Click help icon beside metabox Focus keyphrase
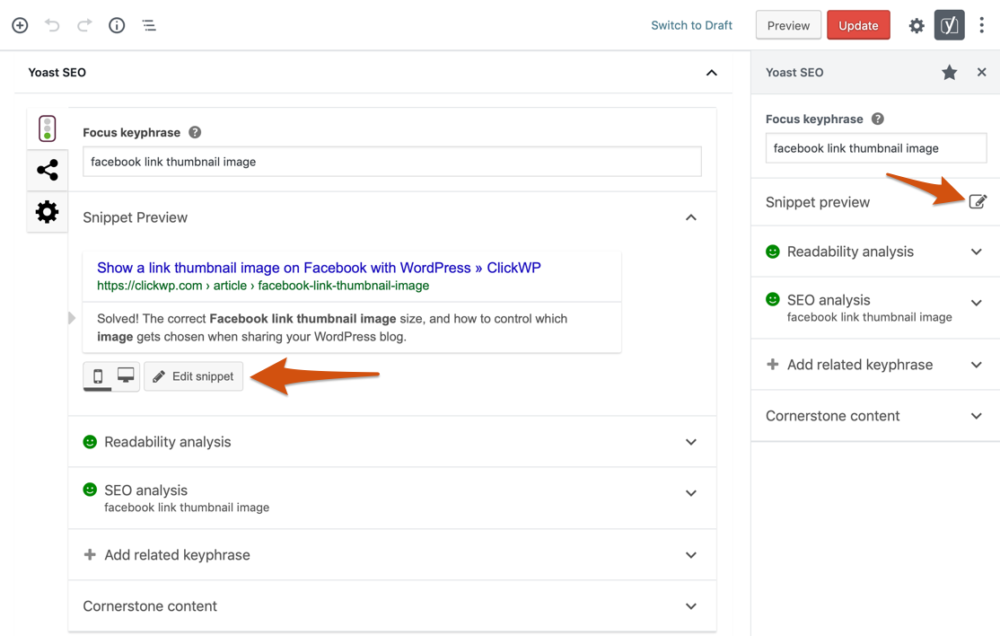Image resolution: width=1000 pixels, height=636 pixels. (x=195, y=133)
